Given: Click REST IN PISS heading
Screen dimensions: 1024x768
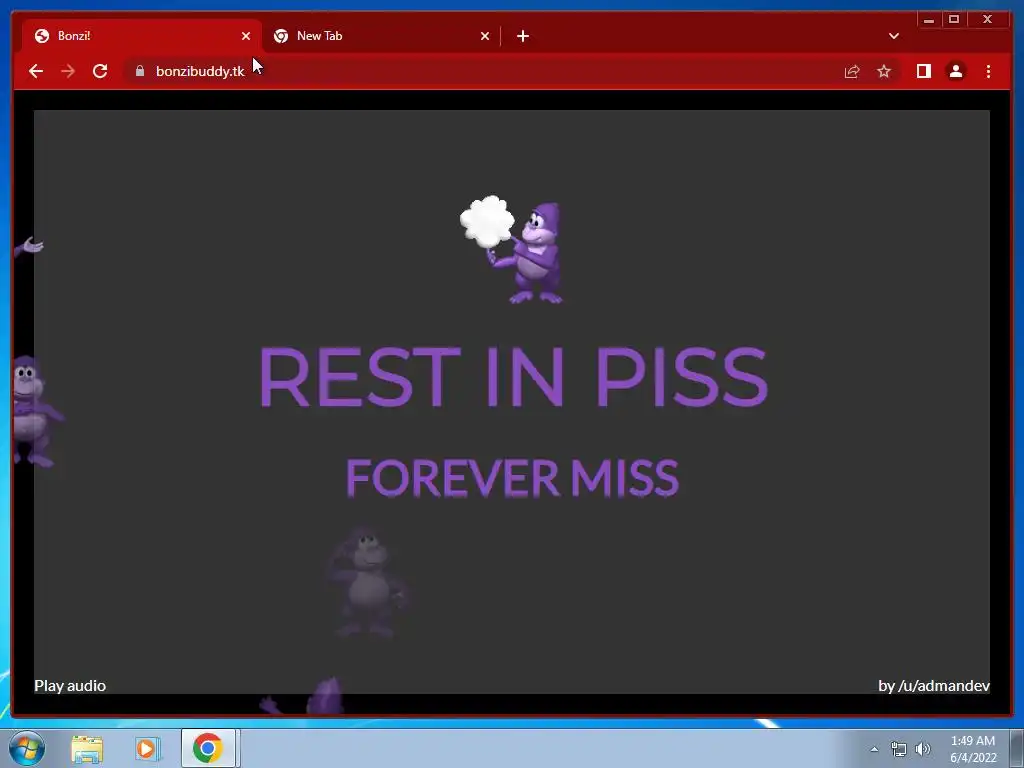Looking at the screenshot, I should [513, 377].
